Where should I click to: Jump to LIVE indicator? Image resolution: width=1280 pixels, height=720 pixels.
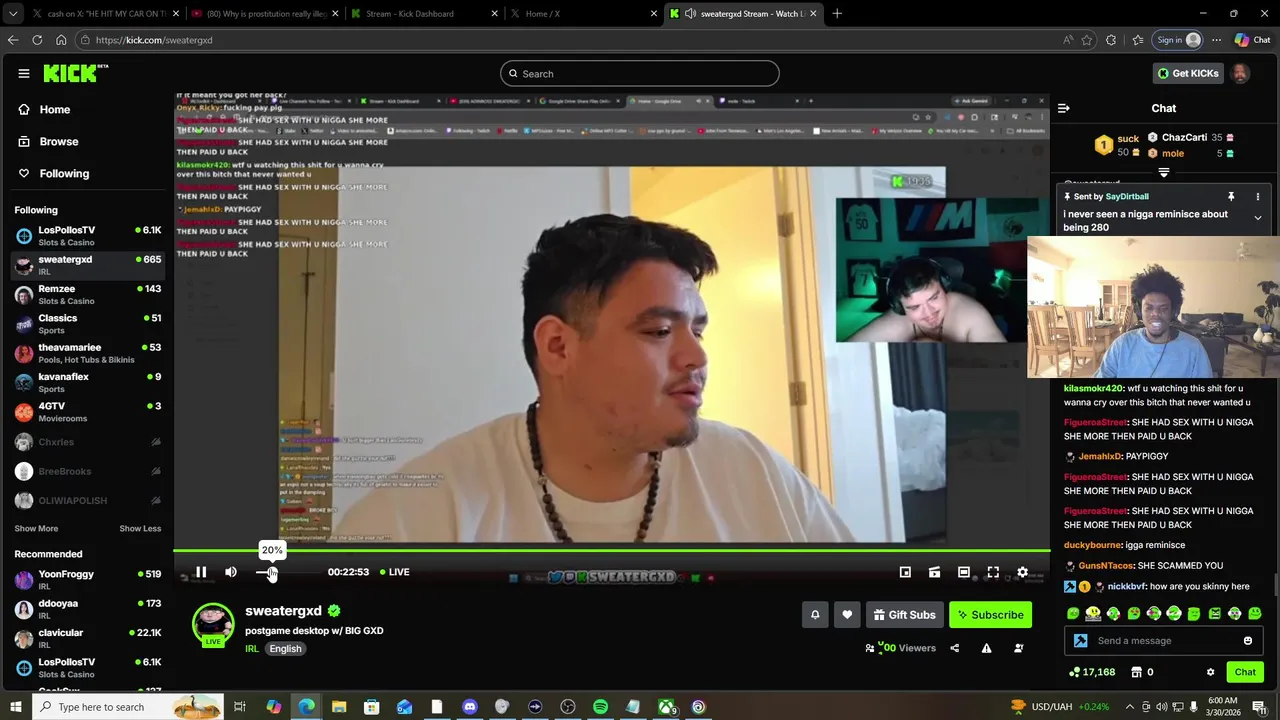[x=394, y=572]
